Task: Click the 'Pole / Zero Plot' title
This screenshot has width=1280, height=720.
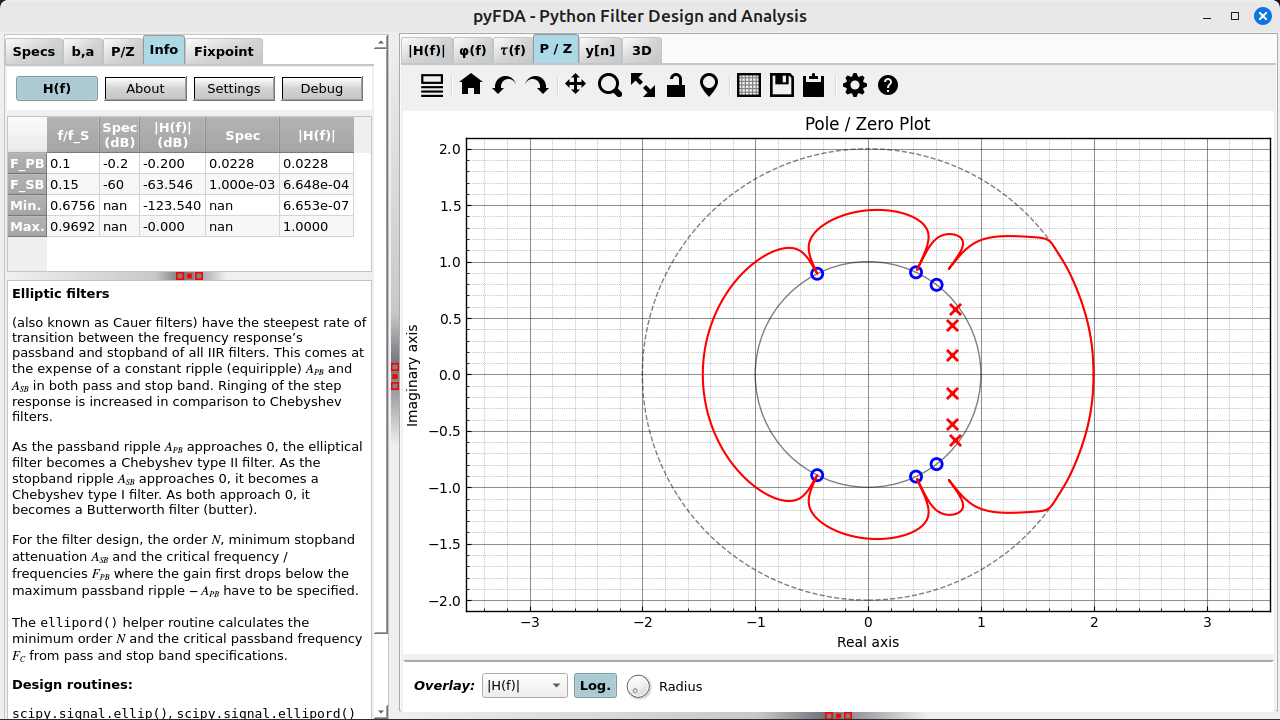Action: click(x=868, y=124)
